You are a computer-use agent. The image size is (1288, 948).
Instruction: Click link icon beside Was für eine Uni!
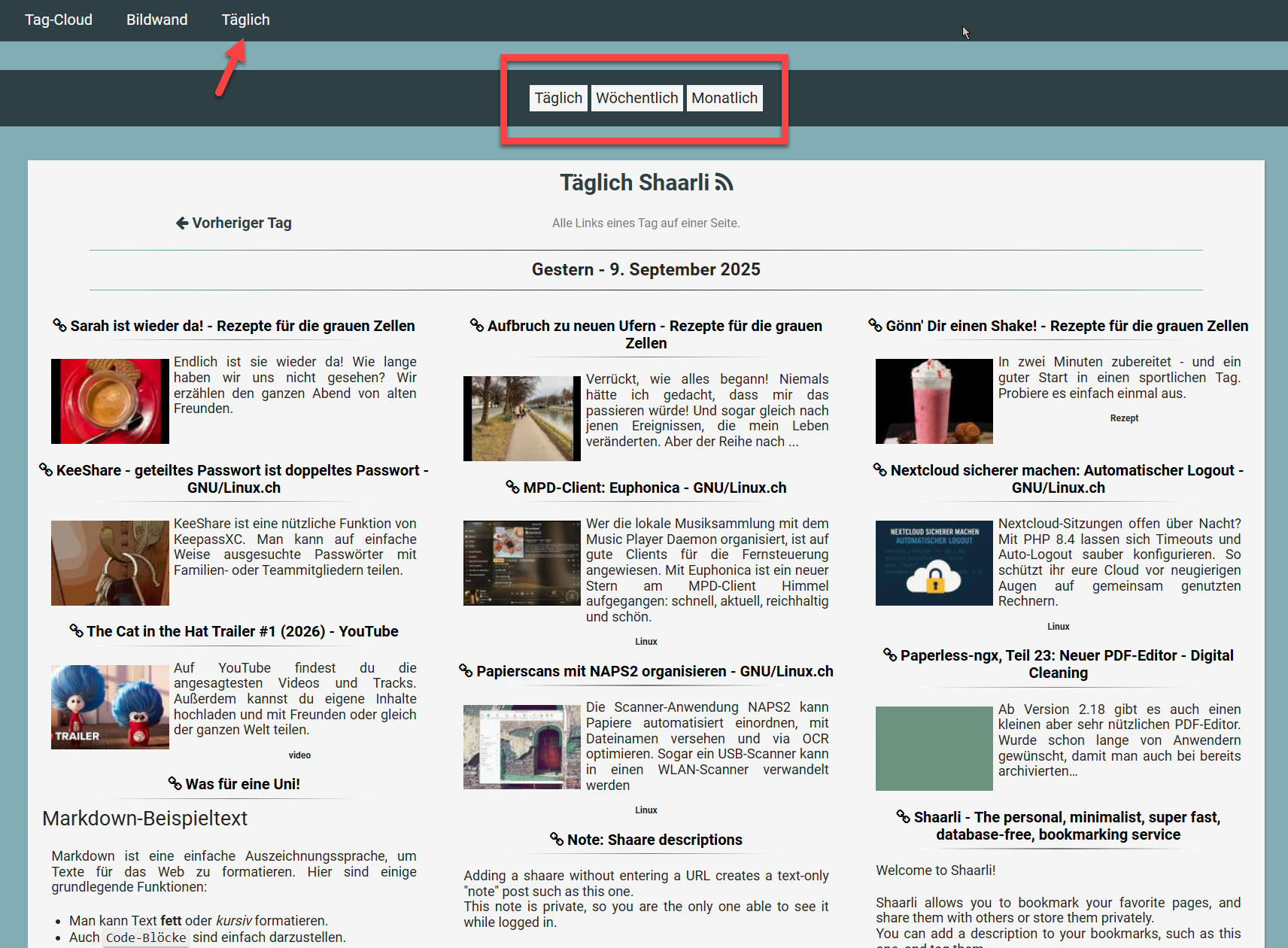pyautogui.click(x=175, y=783)
